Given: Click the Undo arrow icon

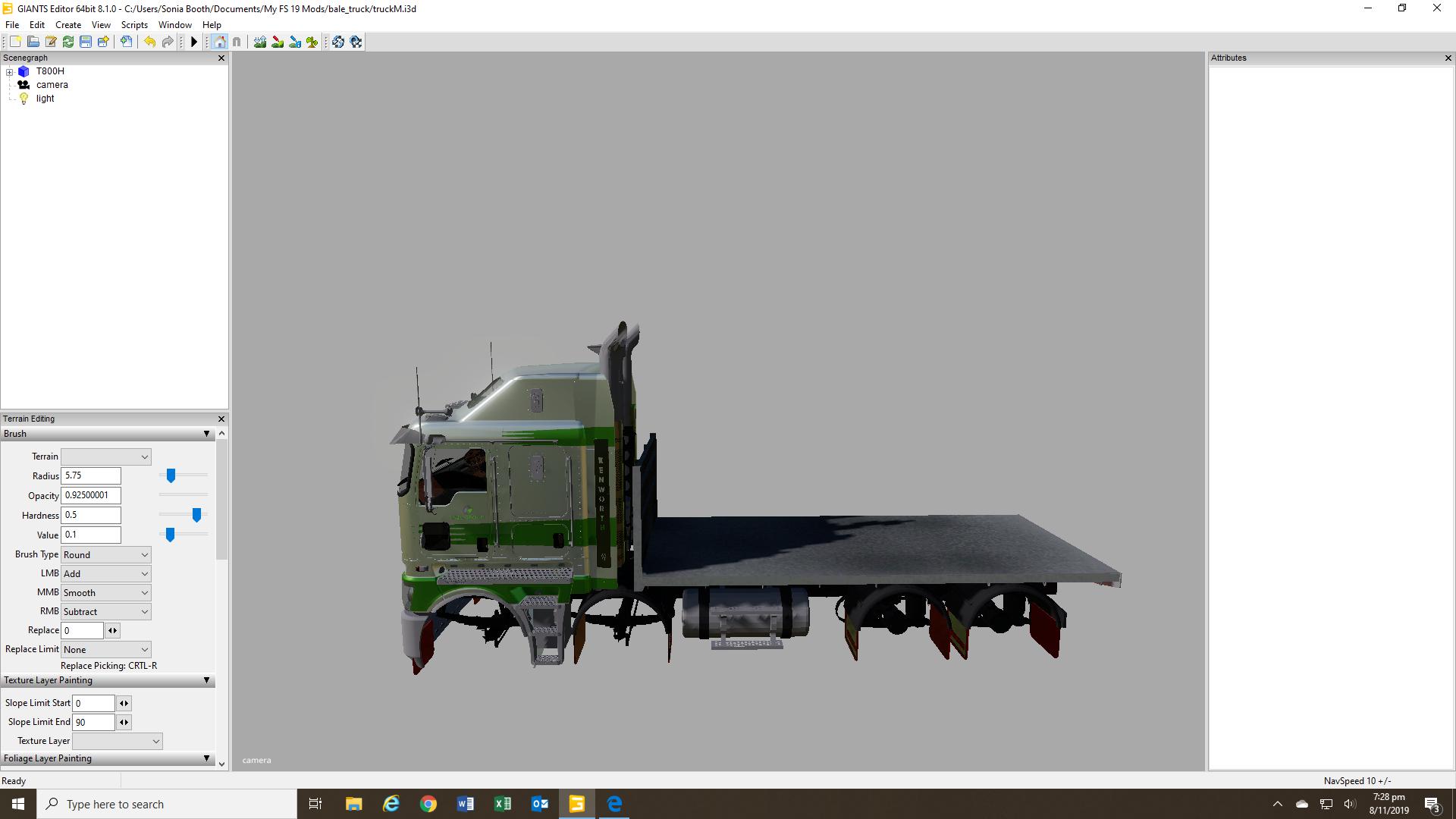Looking at the screenshot, I should 149,42.
